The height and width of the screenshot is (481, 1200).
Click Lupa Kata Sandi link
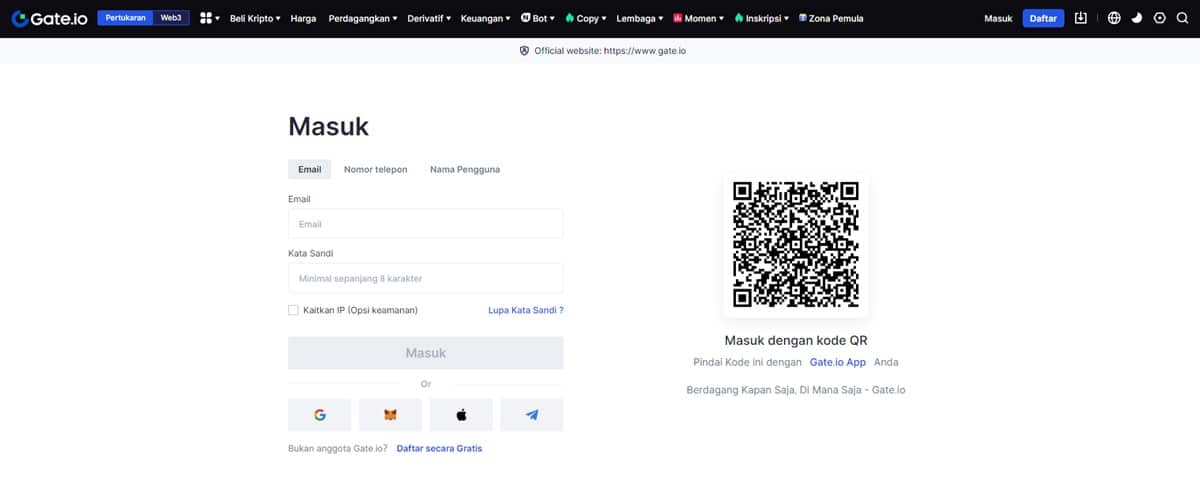coord(526,310)
